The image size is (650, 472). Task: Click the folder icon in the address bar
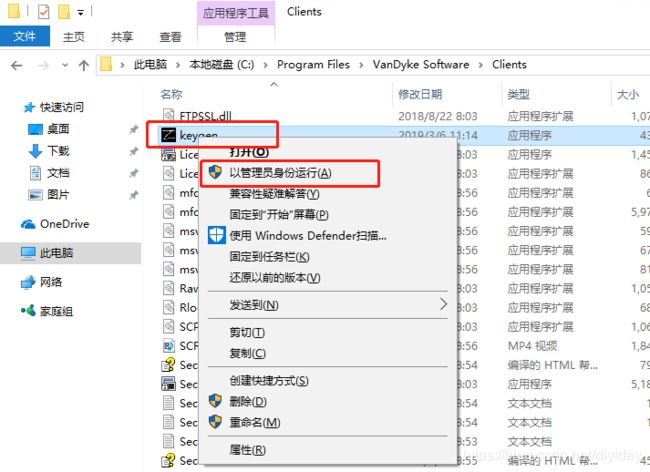(x=106, y=64)
